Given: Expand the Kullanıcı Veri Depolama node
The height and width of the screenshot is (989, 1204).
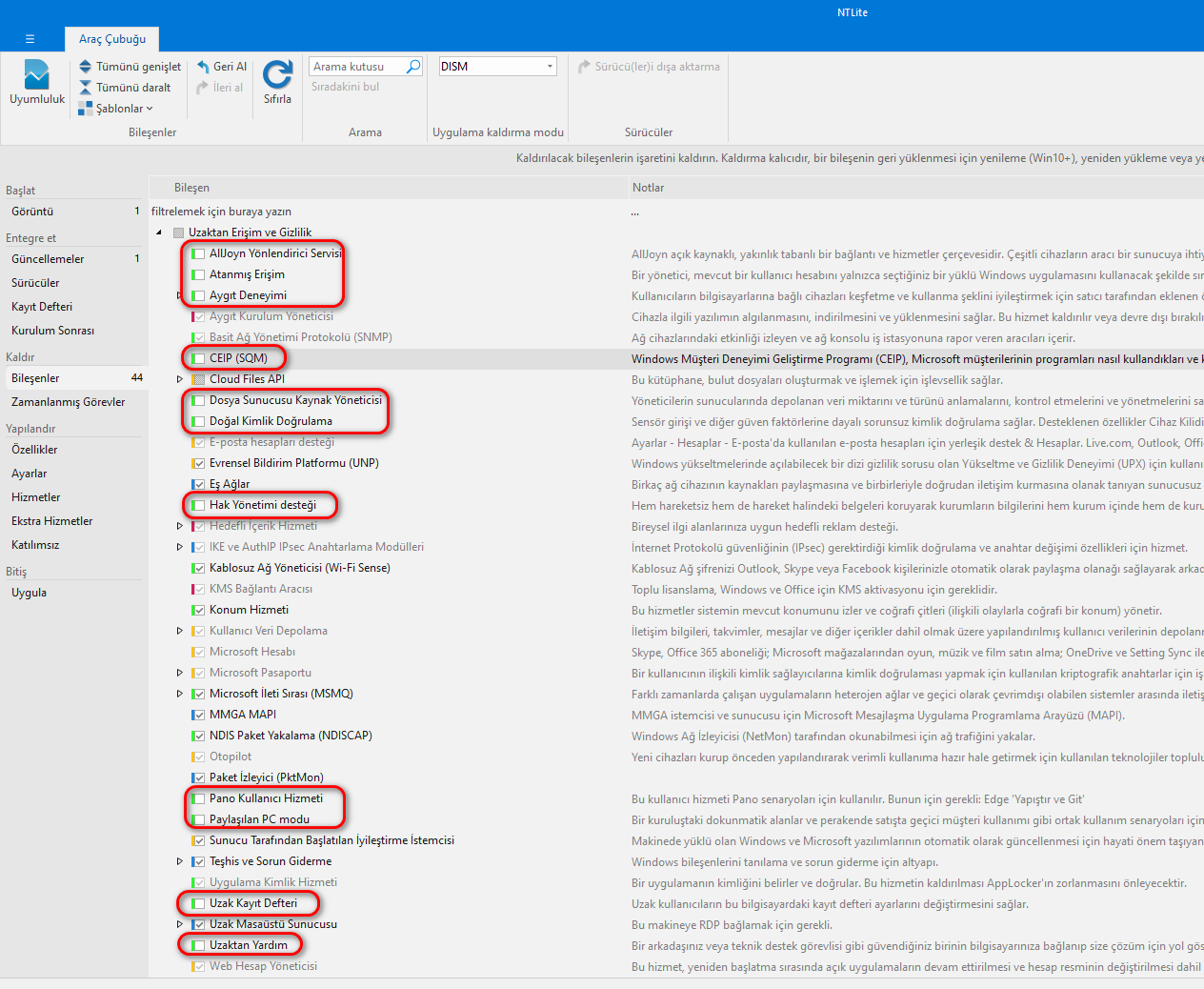Looking at the screenshot, I should click(180, 631).
